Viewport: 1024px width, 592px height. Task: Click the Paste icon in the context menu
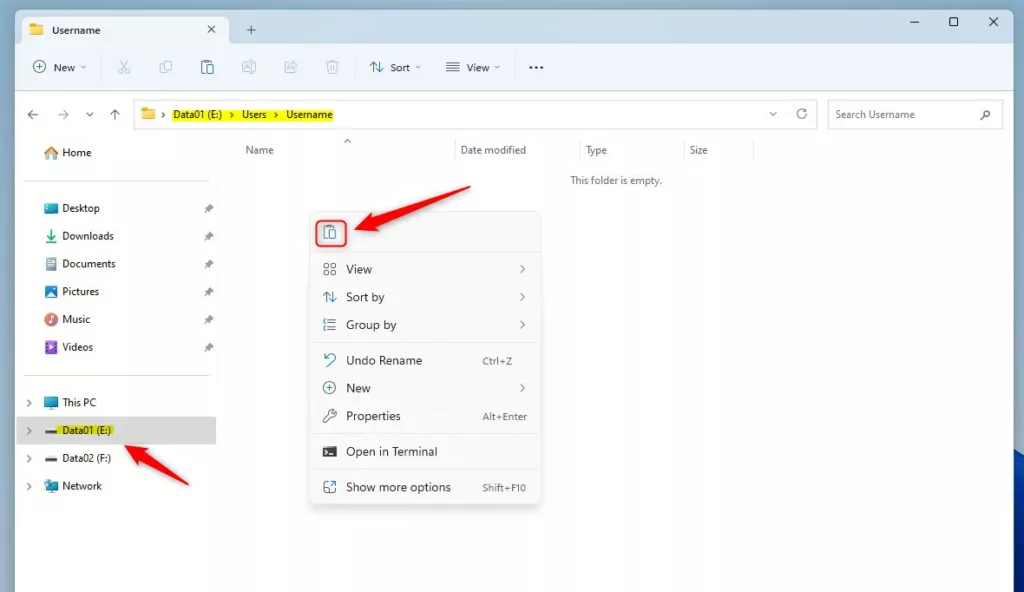(330, 233)
